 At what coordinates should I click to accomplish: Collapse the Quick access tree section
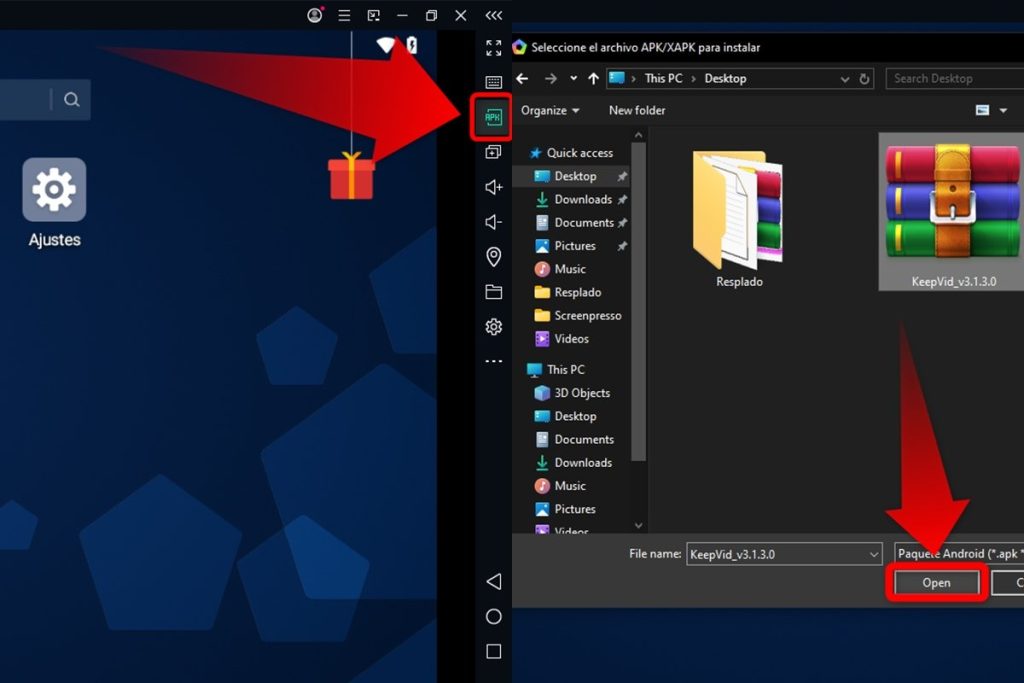pos(522,153)
